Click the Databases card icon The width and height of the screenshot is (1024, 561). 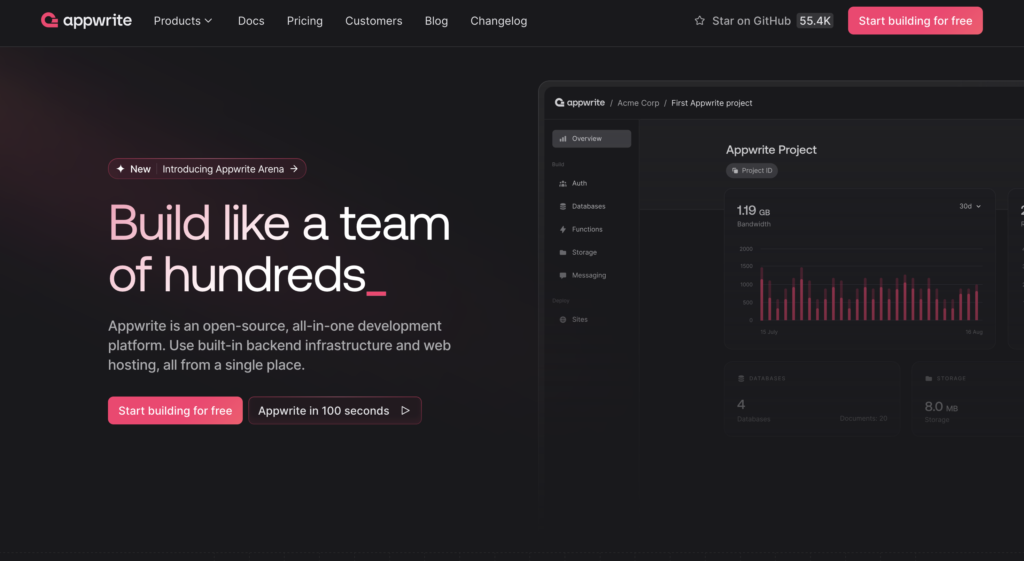tap(741, 379)
